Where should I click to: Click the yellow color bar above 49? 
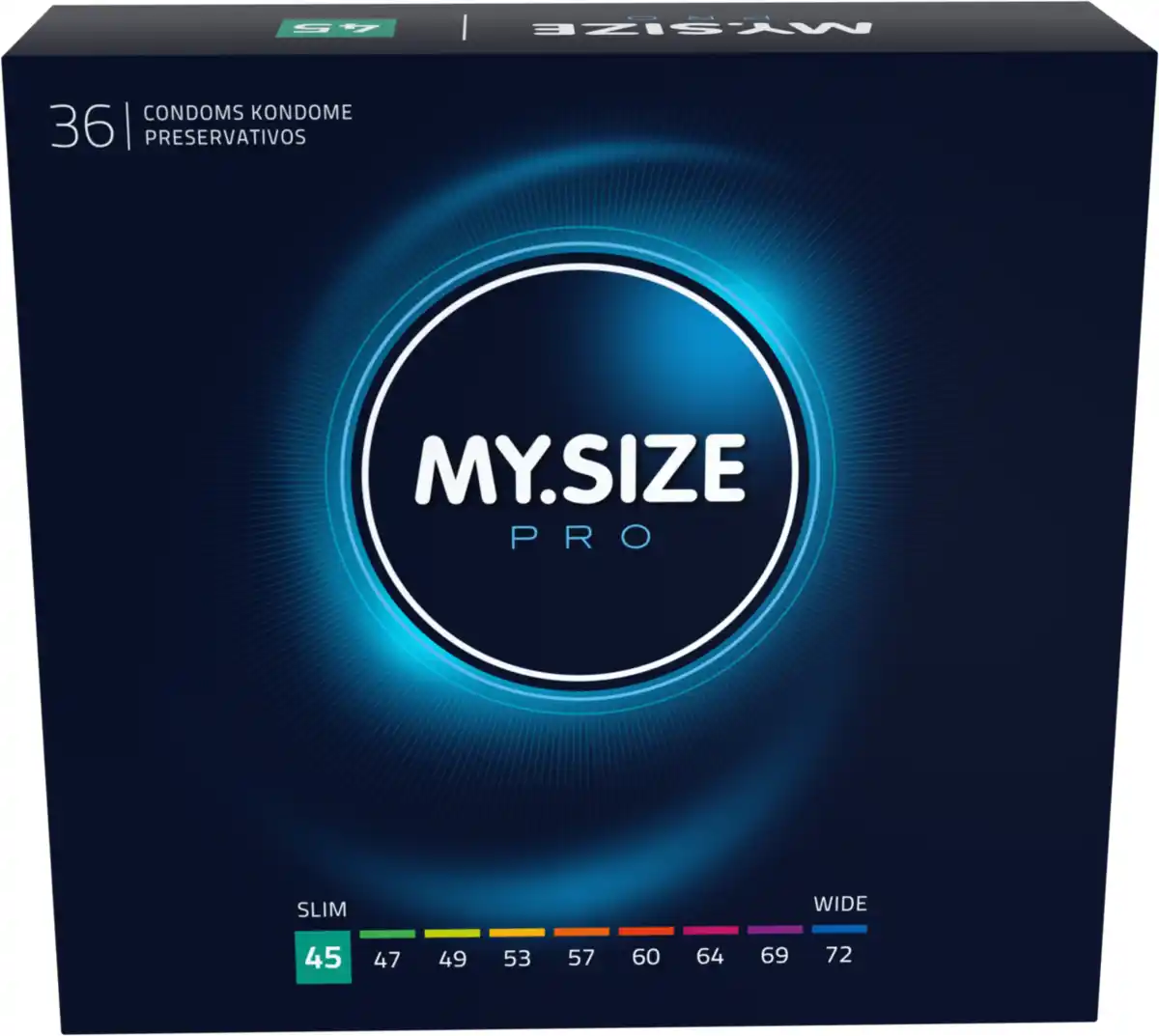[x=452, y=934]
